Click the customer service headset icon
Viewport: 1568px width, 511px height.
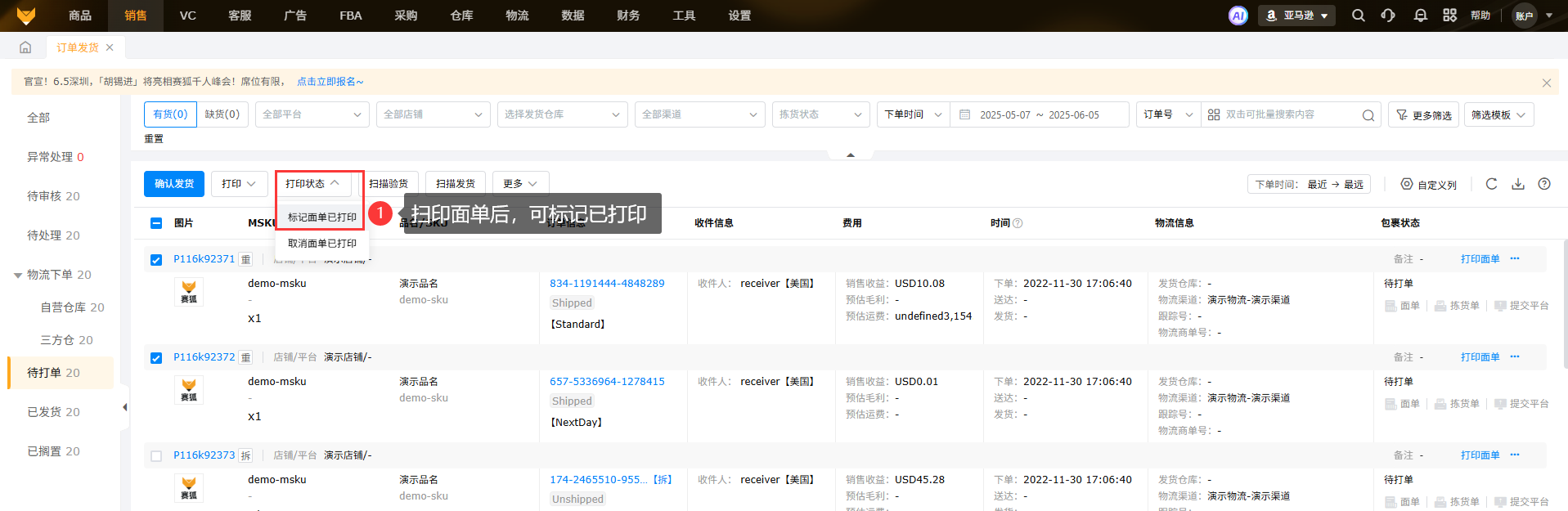(1388, 16)
